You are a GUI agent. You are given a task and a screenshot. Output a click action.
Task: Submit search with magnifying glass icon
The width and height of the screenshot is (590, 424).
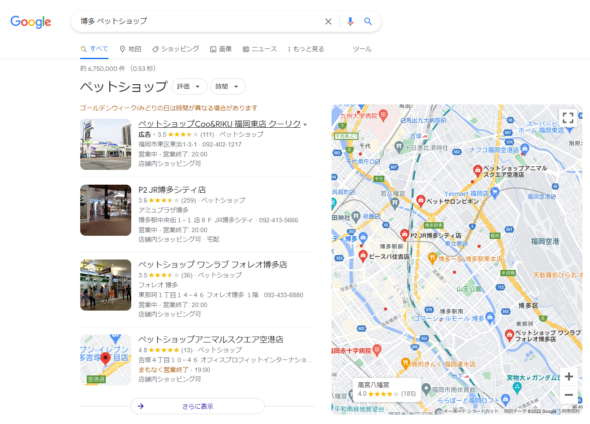click(x=368, y=21)
